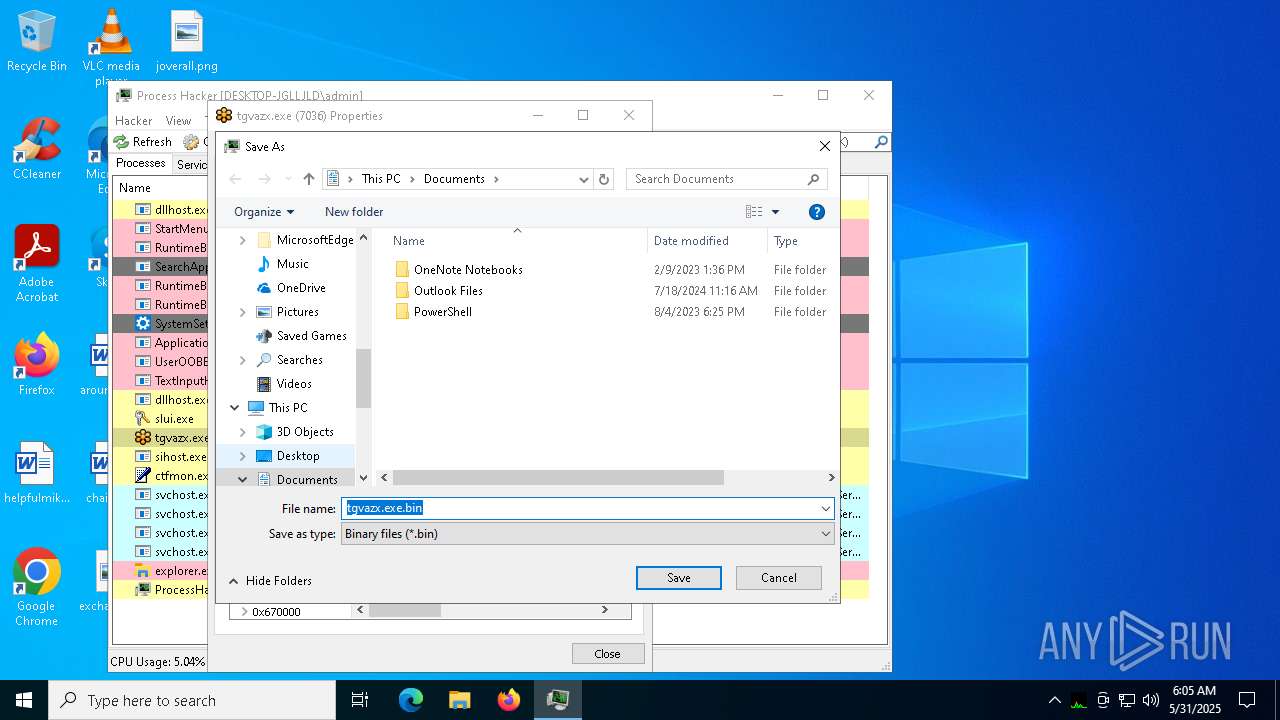1280x720 pixels.
Task: Click Close in the tgvazx.exe Properties window
Action: (x=607, y=654)
